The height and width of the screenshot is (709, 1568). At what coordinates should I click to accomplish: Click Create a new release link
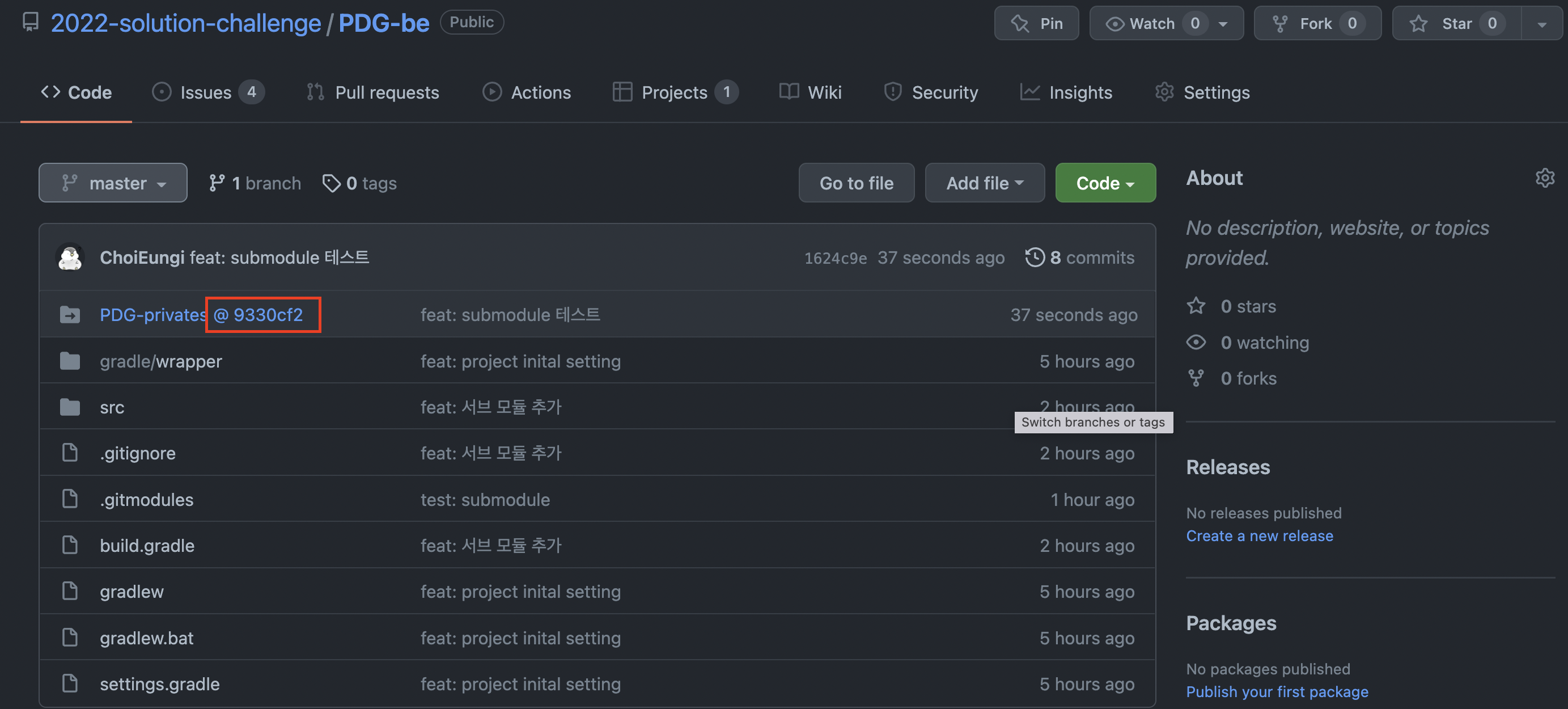[x=1260, y=536]
